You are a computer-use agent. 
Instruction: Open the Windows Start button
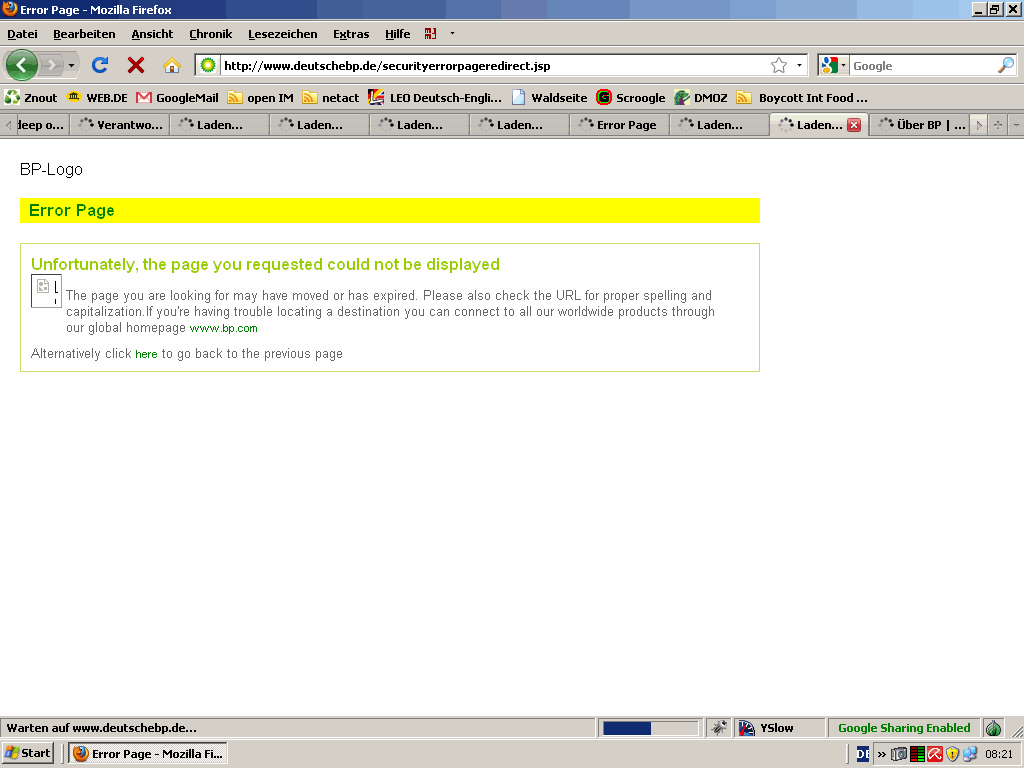click(27, 753)
